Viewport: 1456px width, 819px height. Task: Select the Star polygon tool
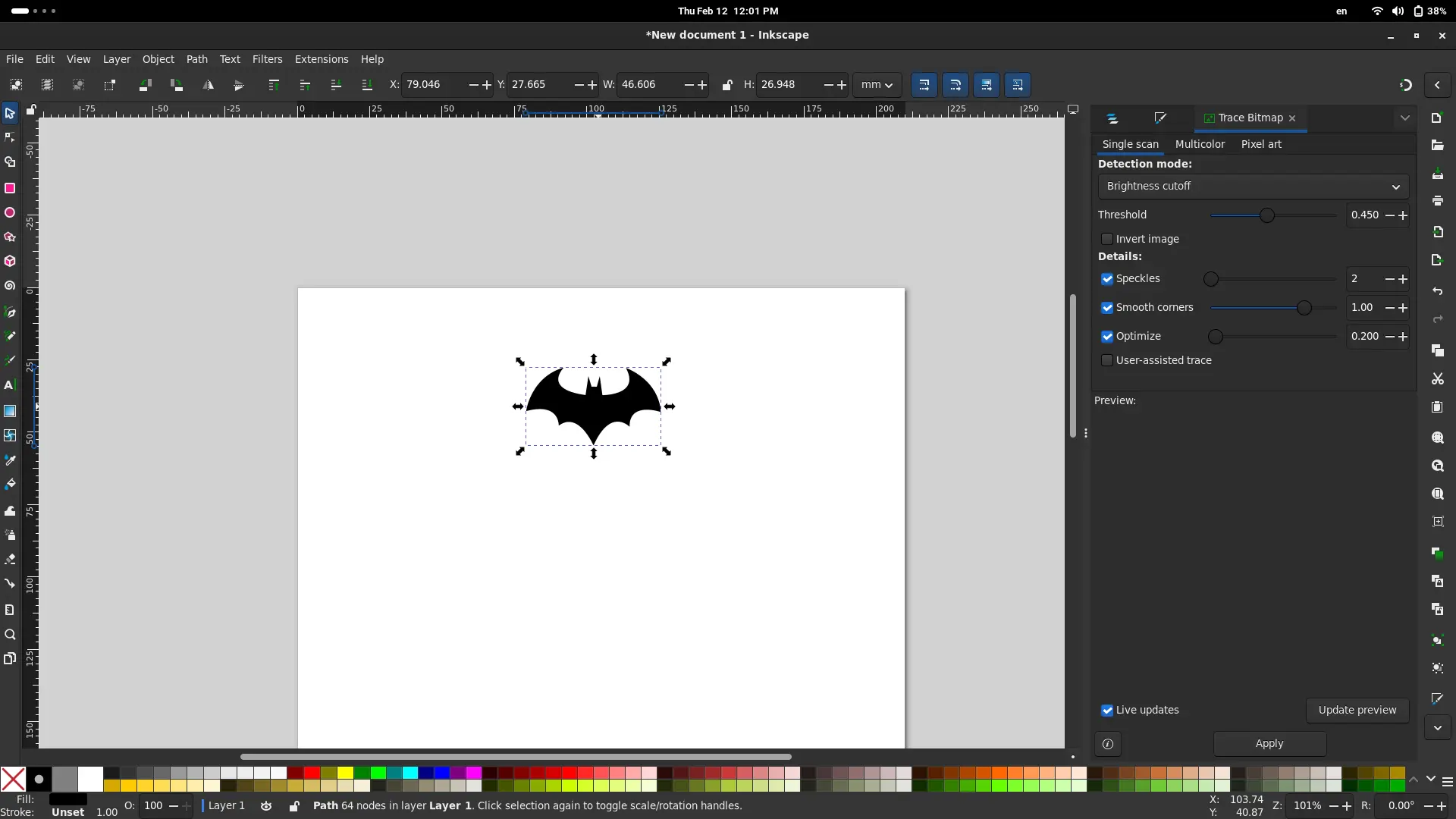10,237
